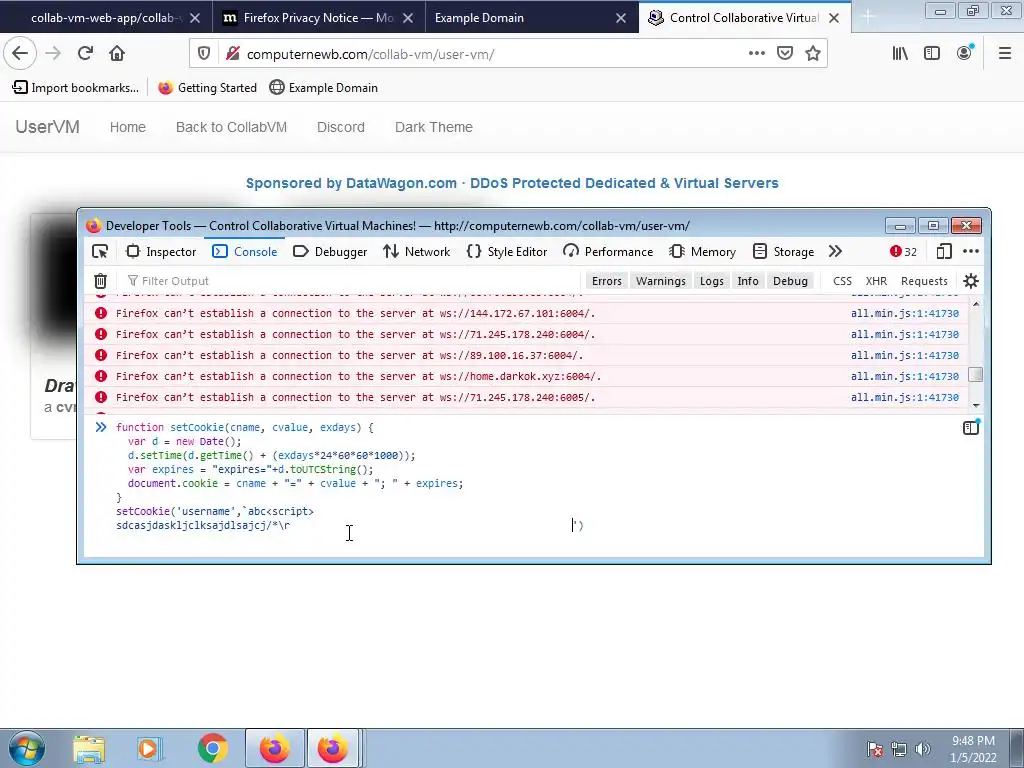Toggle the Debug console filter

tap(790, 281)
